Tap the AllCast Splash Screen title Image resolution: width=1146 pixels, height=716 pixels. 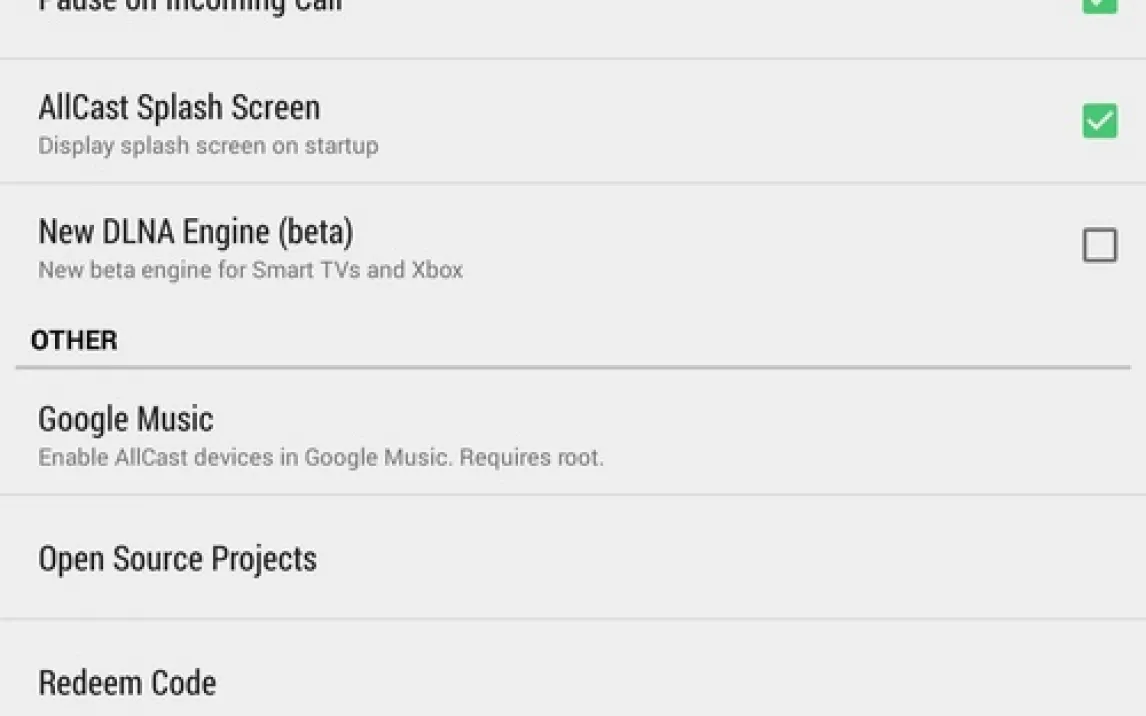179,108
